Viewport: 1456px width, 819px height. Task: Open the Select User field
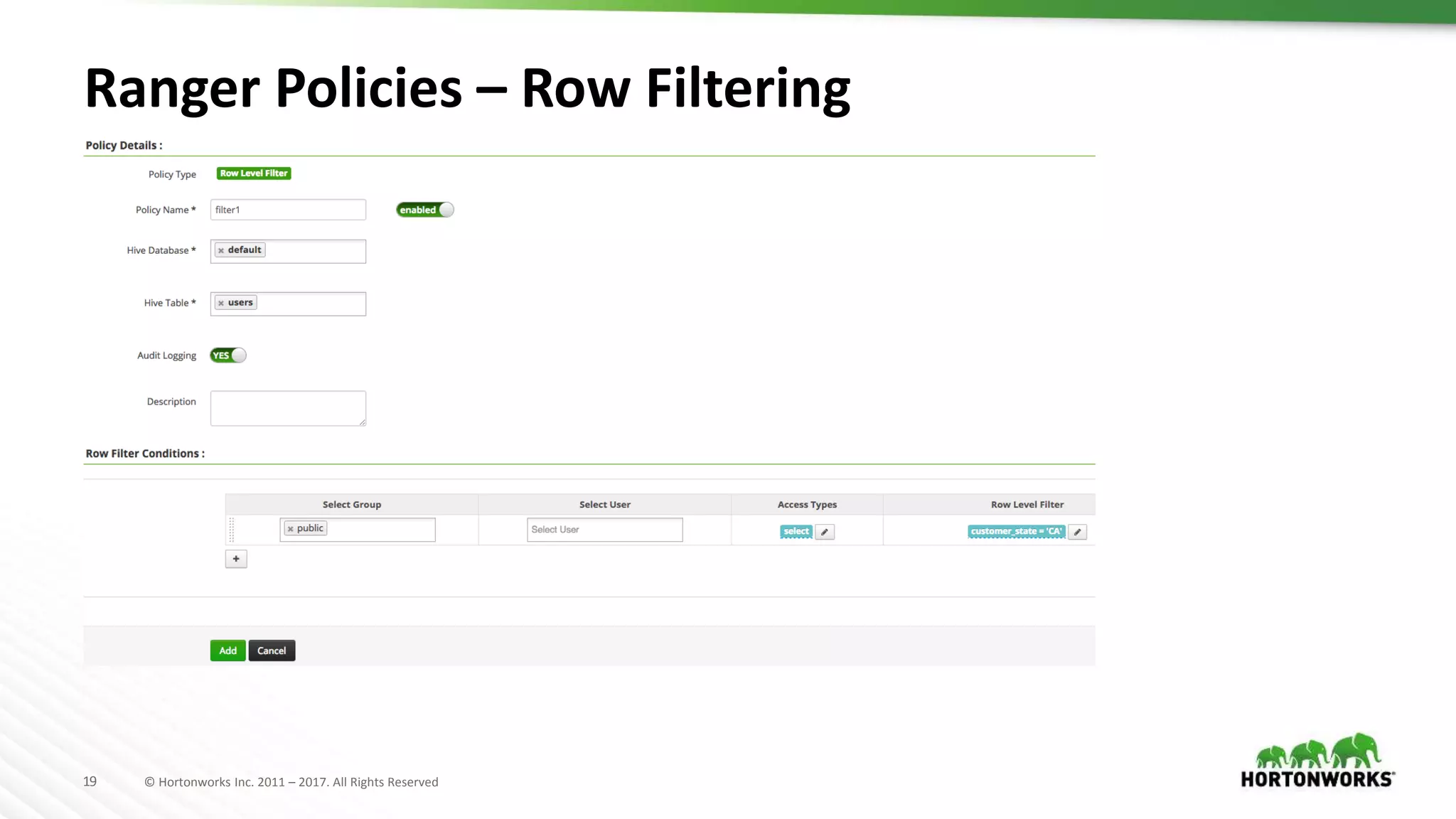pos(605,530)
